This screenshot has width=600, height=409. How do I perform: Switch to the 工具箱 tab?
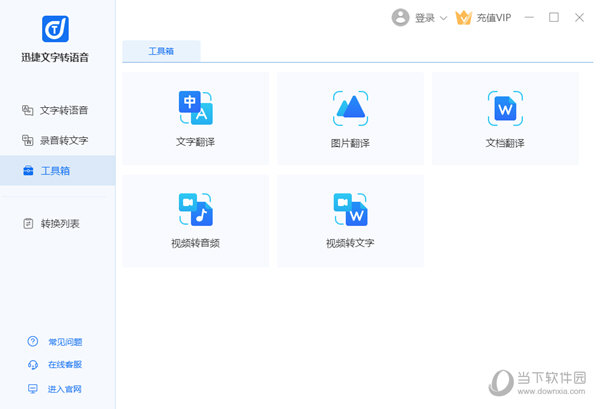click(161, 51)
